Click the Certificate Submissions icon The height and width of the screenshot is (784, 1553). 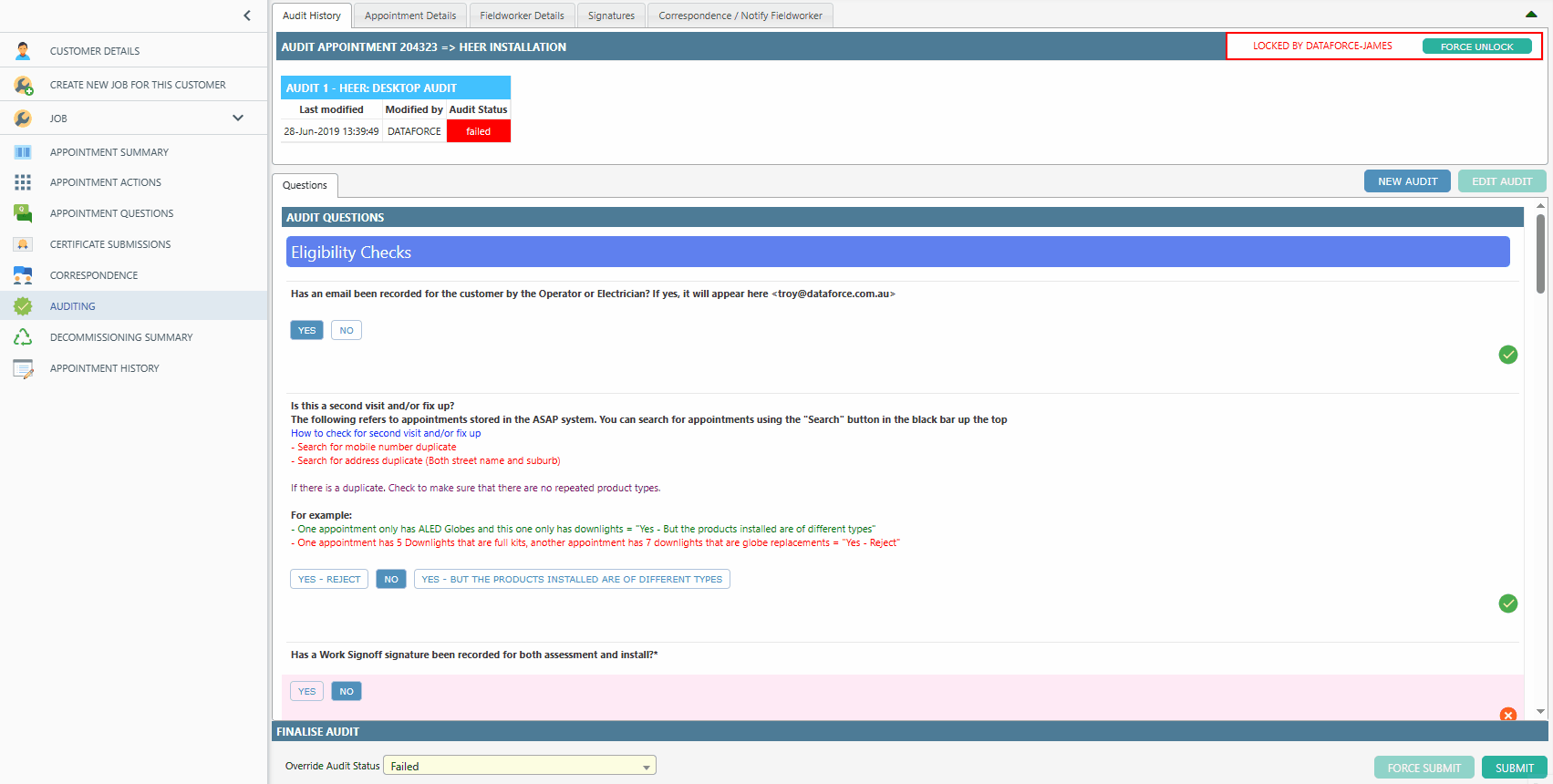(23, 244)
